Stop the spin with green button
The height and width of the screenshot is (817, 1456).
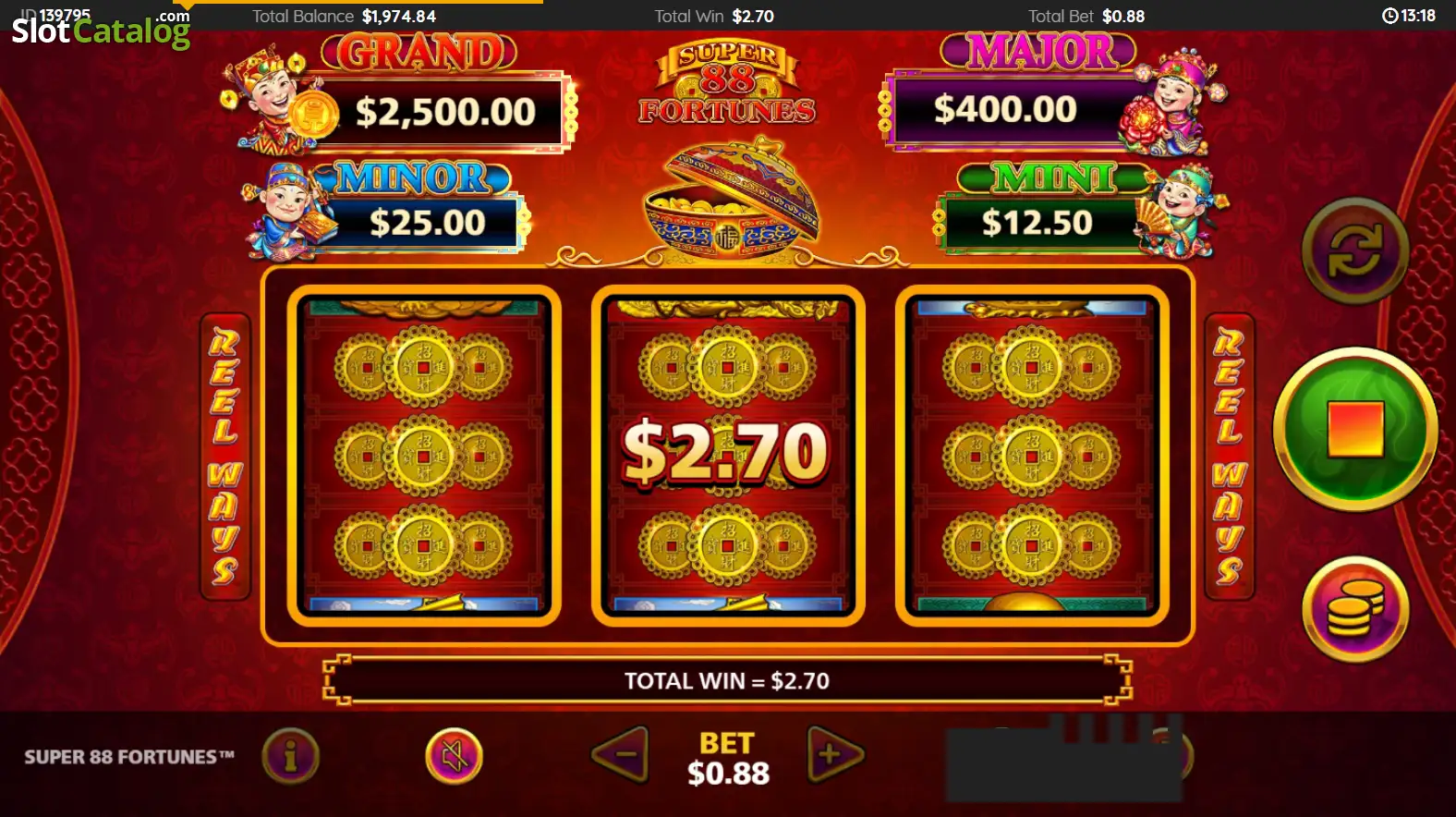click(x=1355, y=430)
